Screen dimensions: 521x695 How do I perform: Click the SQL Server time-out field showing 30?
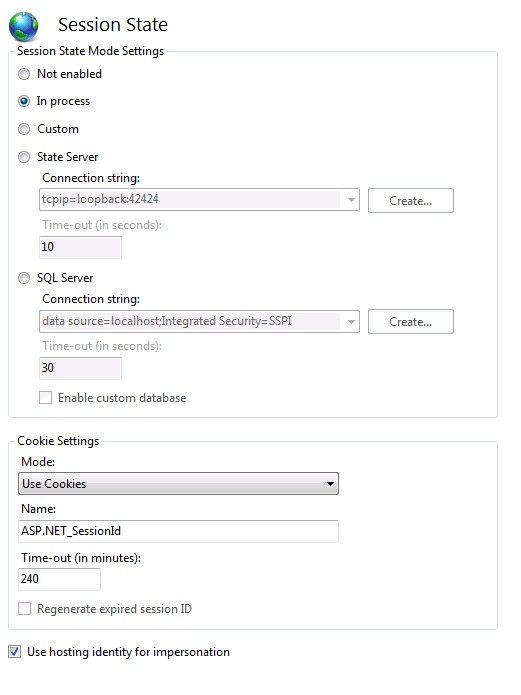pyautogui.click(x=80, y=368)
